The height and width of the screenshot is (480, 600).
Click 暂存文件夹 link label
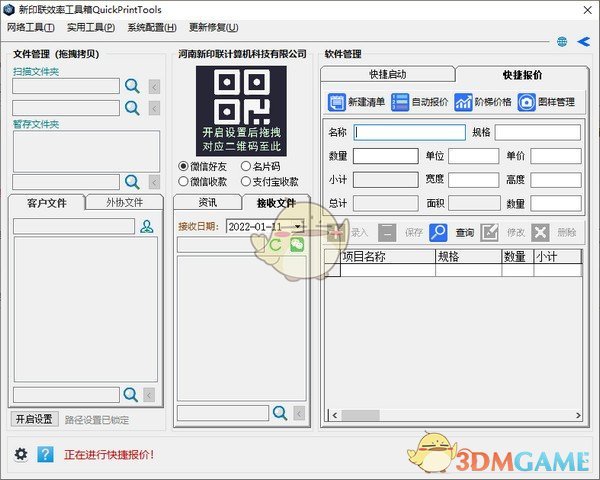click(36, 124)
